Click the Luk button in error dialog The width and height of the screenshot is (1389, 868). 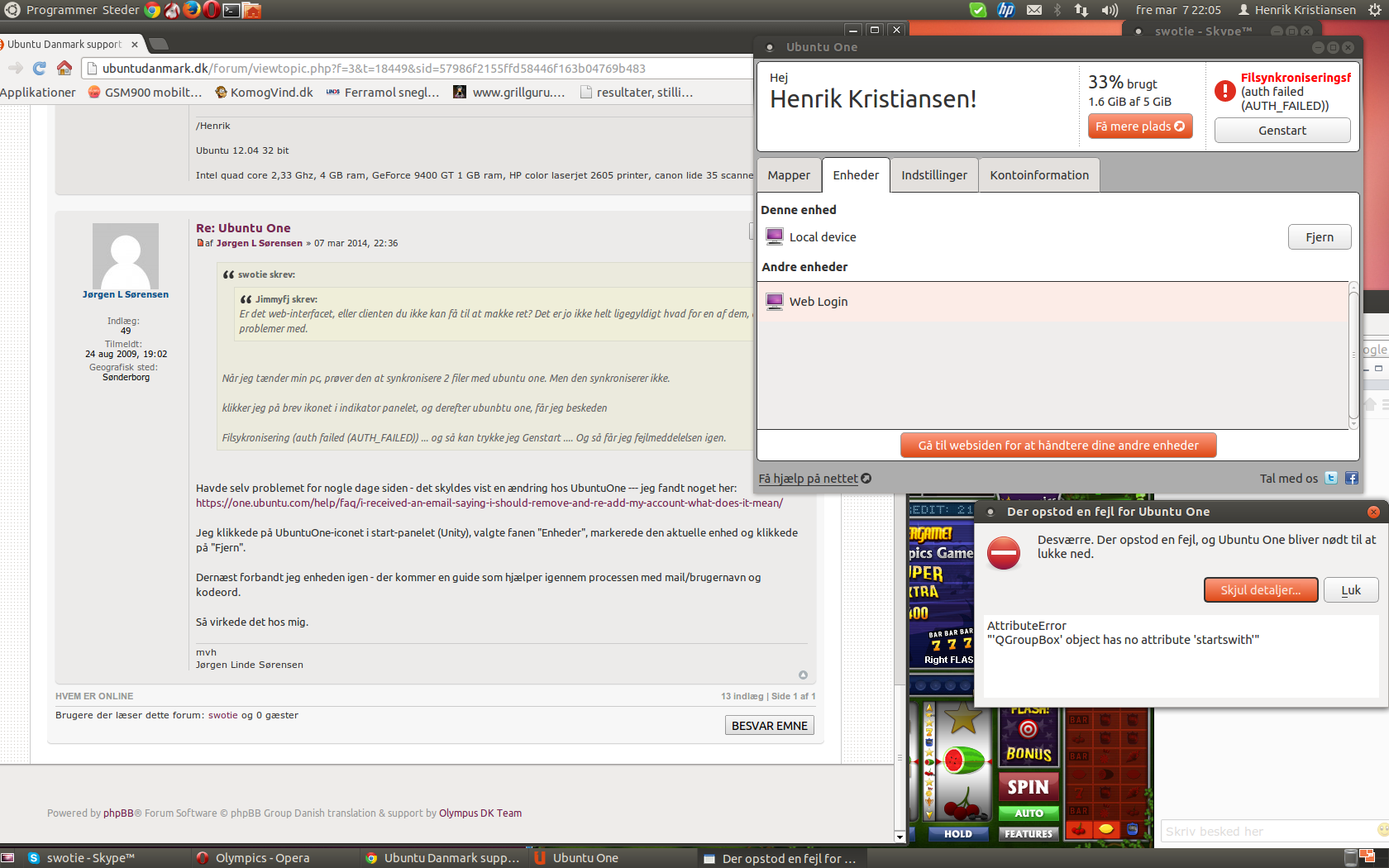point(1351,590)
